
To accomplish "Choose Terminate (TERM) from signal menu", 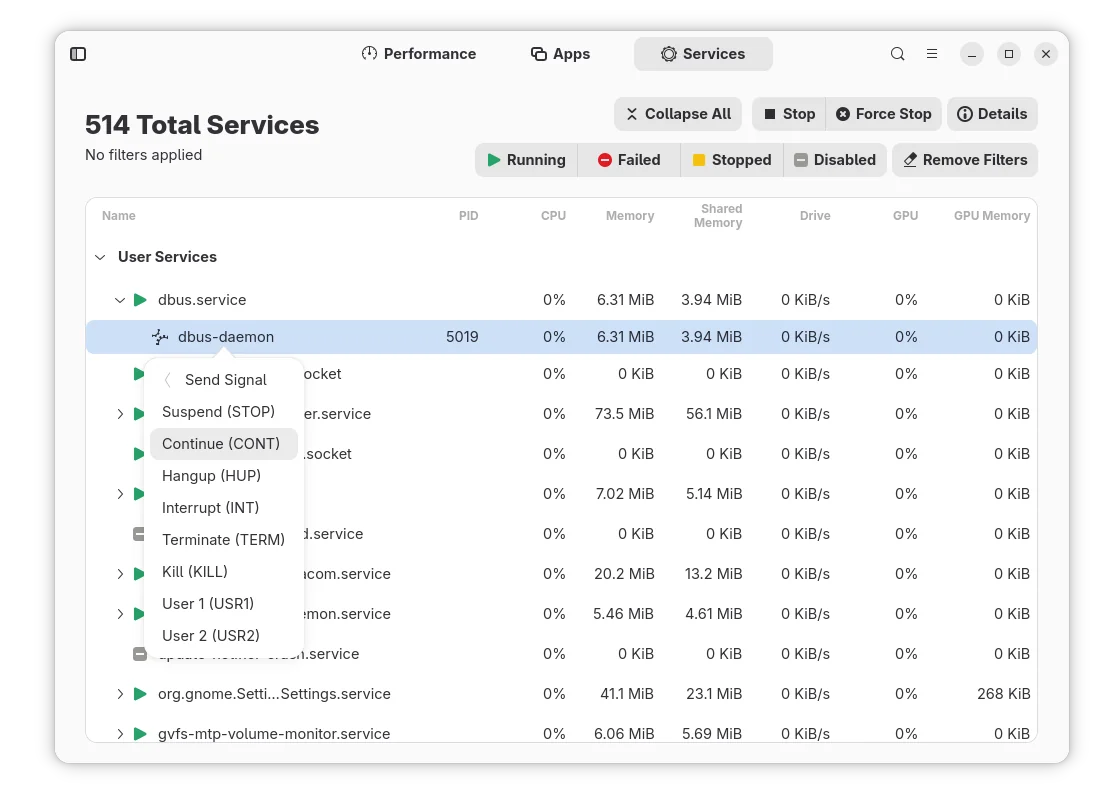I will coord(223,540).
